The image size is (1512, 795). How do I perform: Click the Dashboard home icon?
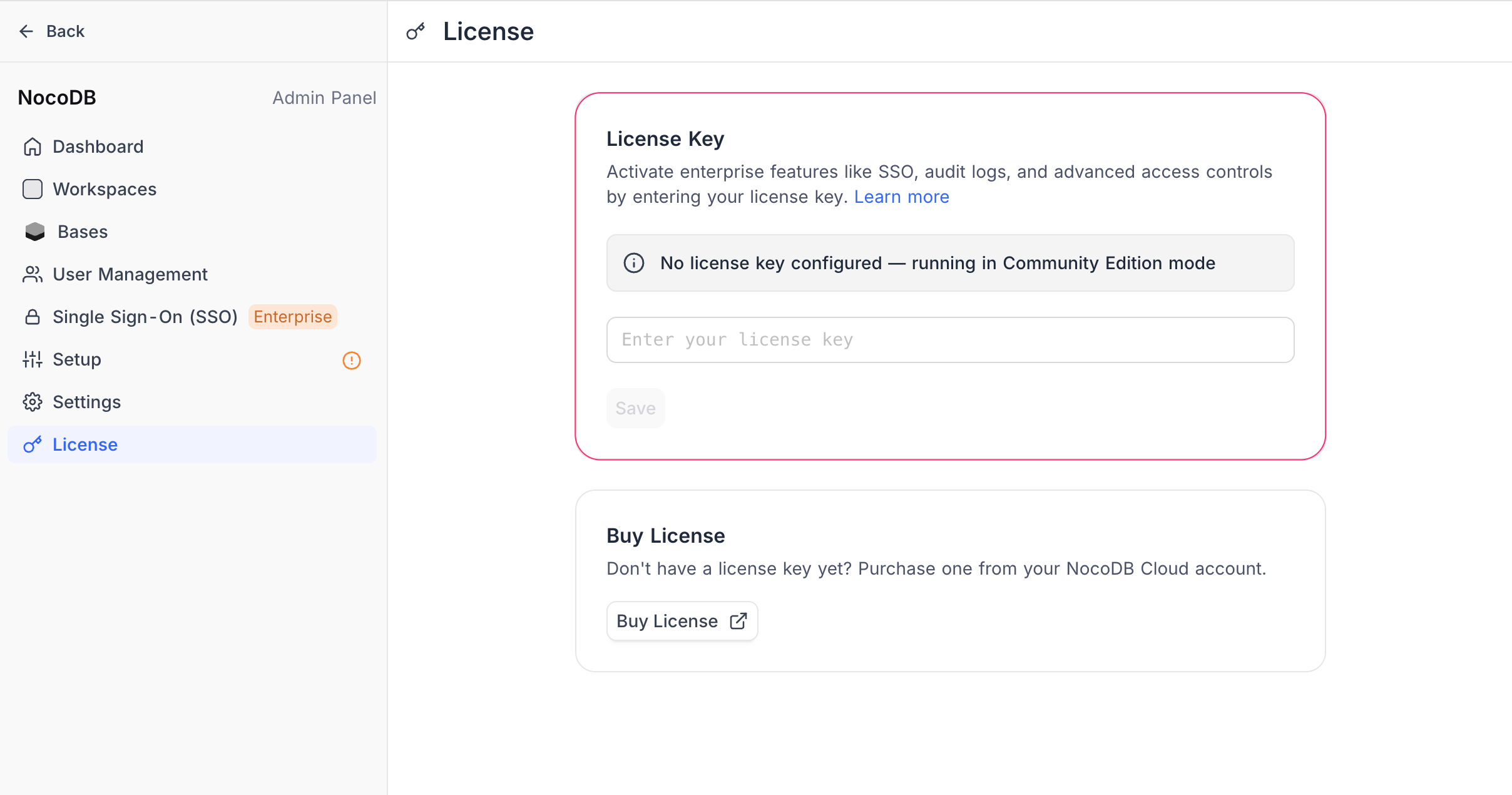(x=33, y=146)
